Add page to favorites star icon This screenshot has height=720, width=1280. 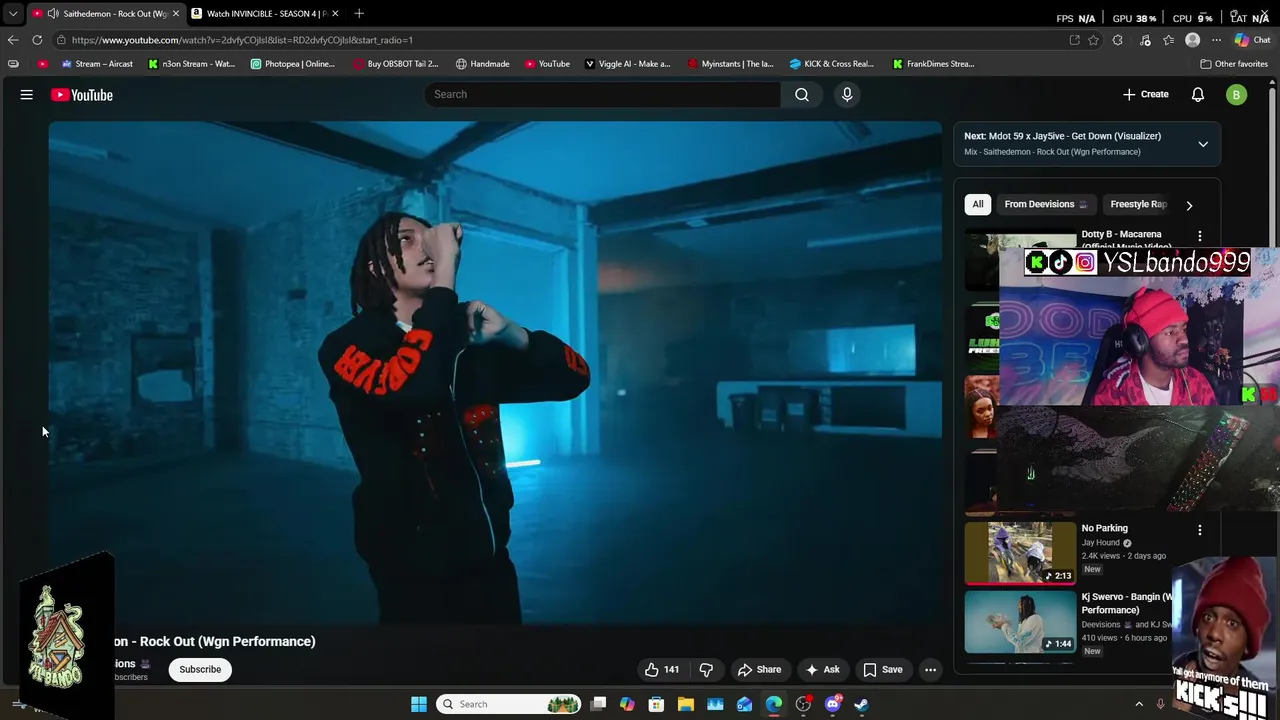[x=1094, y=40]
